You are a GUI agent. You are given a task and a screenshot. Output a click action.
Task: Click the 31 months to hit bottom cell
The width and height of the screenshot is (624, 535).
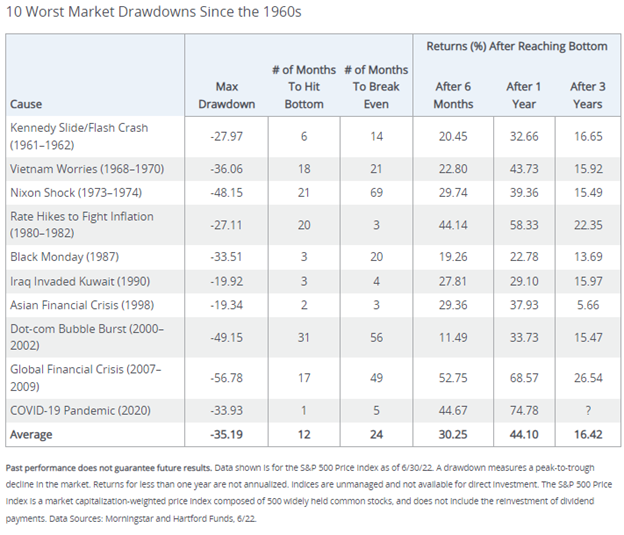(x=304, y=338)
